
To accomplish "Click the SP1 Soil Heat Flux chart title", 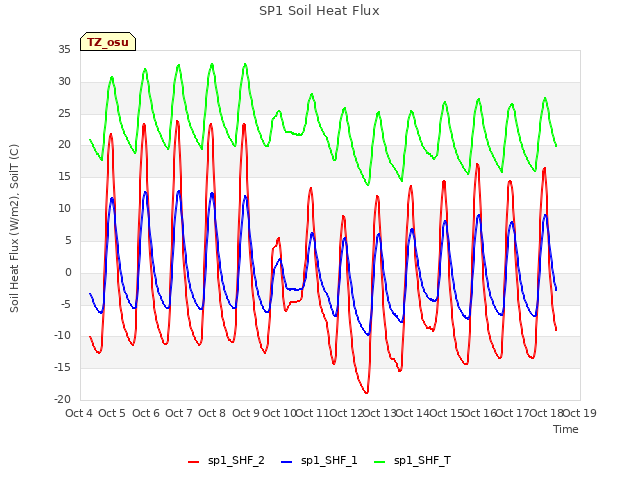I will pyautogui.click(x=319, y=11).
